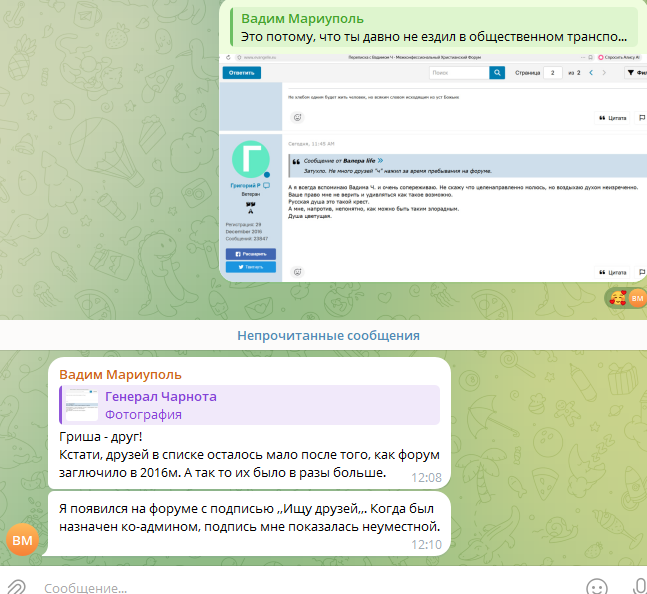Screen dimensions: 647x594
Task: Jump to quoted green Вадим Мариуполь reply
Action: 433,28
